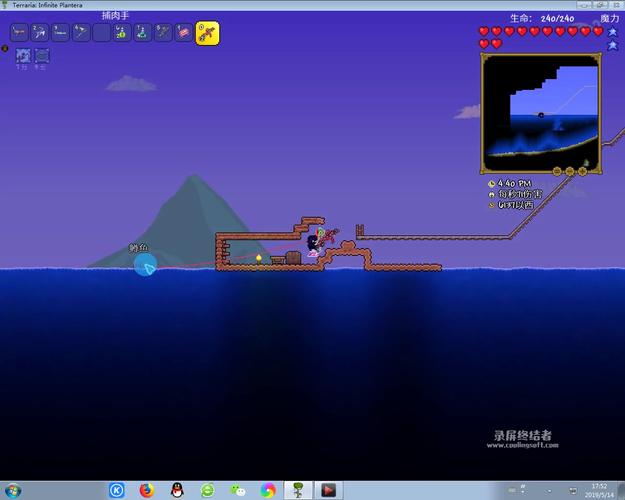Click the DPS meter info icon
This screenshot has height=500, width=625.
491,195
